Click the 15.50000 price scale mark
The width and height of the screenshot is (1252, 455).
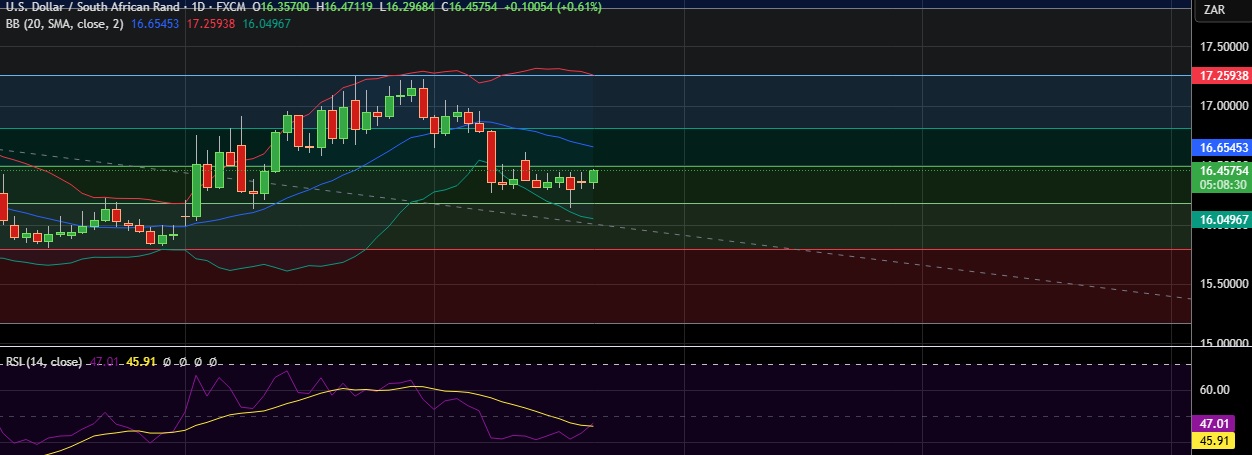coord(1224,283)
